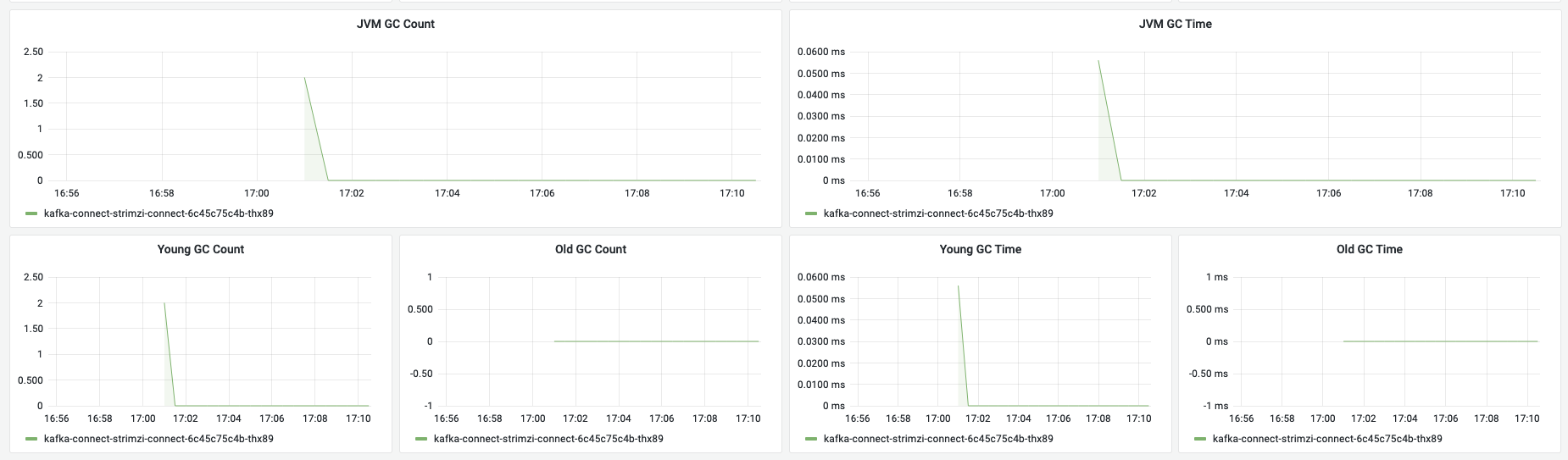
Task: Click the Young GC Time panel title
Action: [x=980, y=249]
